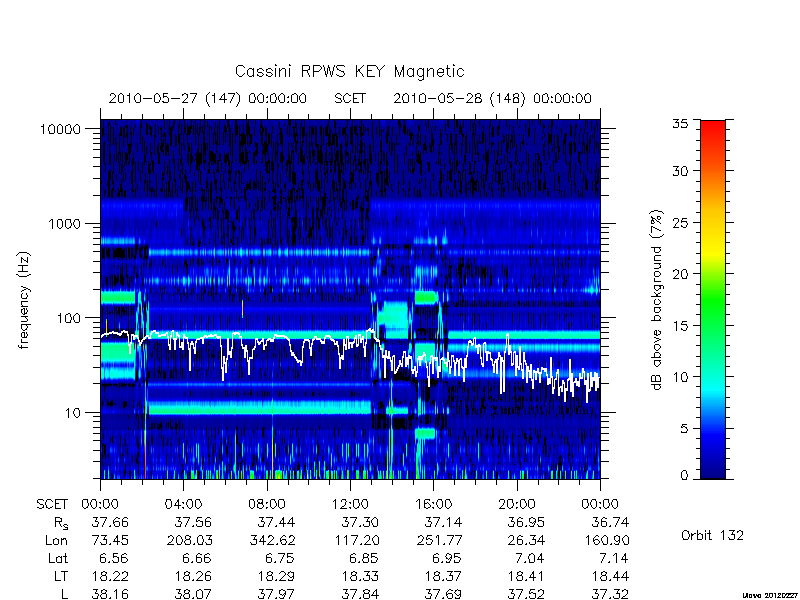Click the L value 38.07
The height and width of the screenshot is (600, 800).
(193, 594)
